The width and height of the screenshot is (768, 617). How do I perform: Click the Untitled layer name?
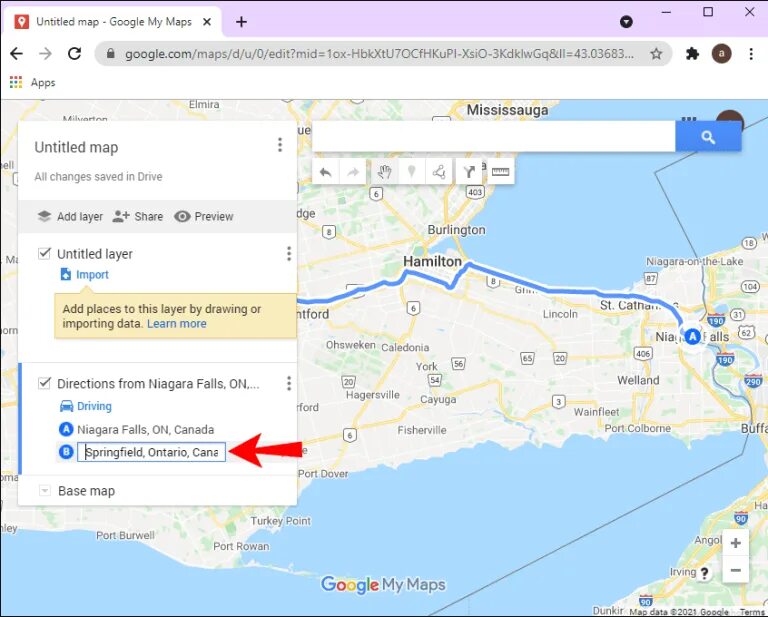95,254
